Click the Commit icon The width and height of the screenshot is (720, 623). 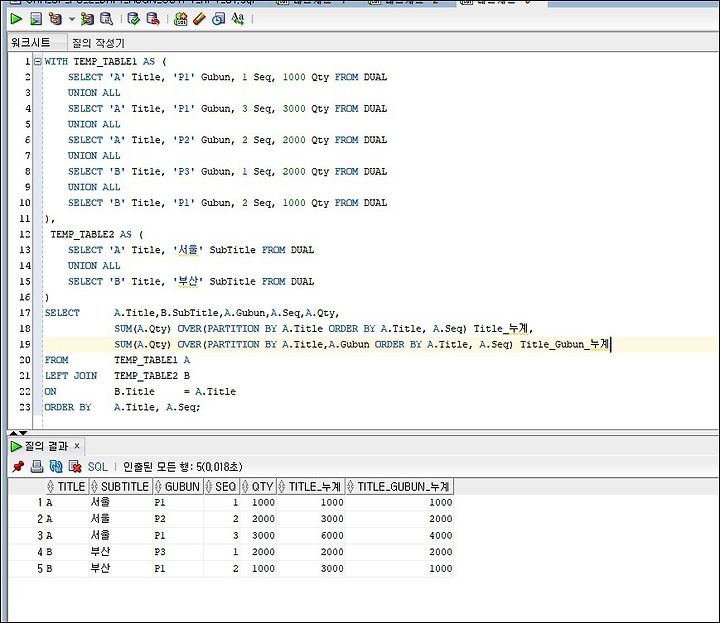tap(134, 19)
